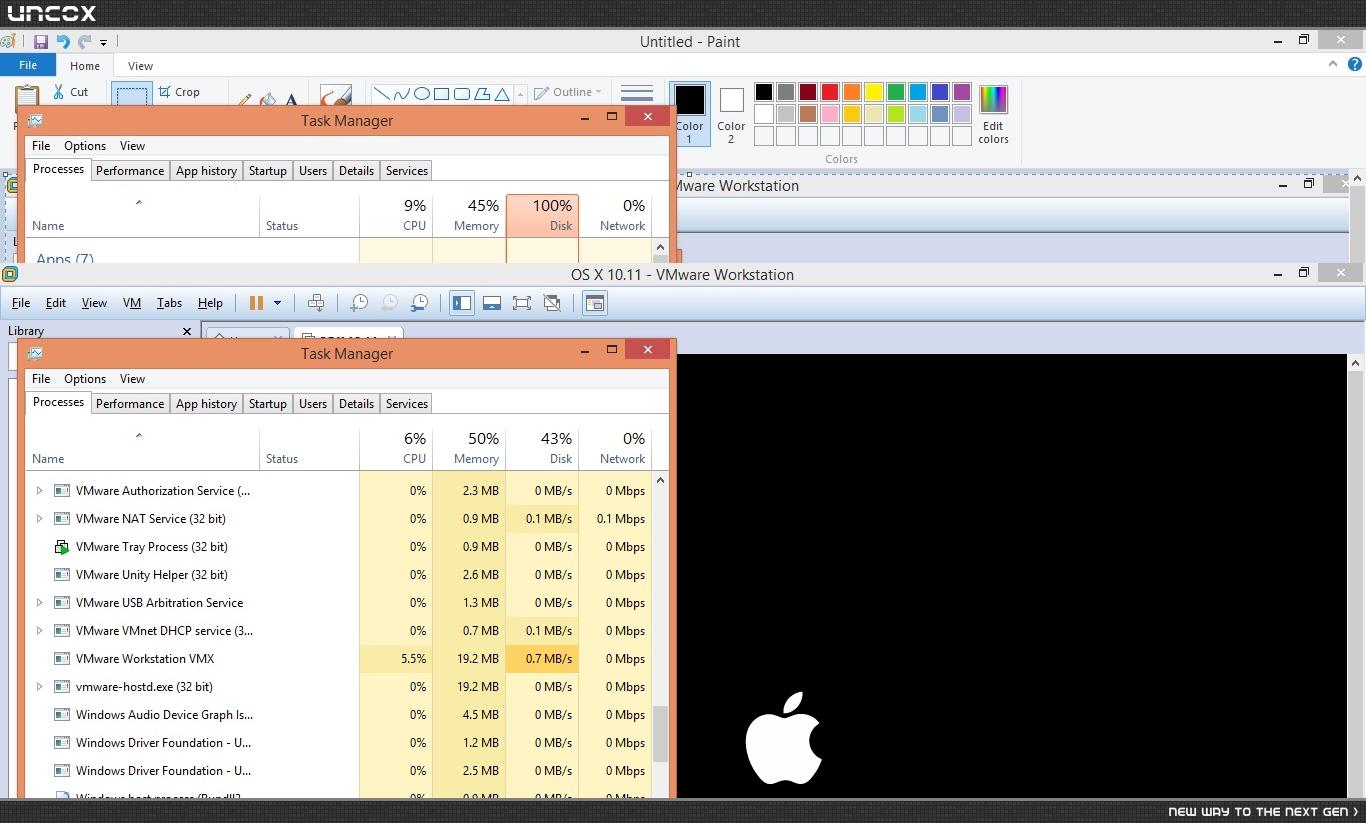Screen dimensions: 1366x823
Task: Expand the VMware NAT Service (32 bit) process
Action: [40, 519]
